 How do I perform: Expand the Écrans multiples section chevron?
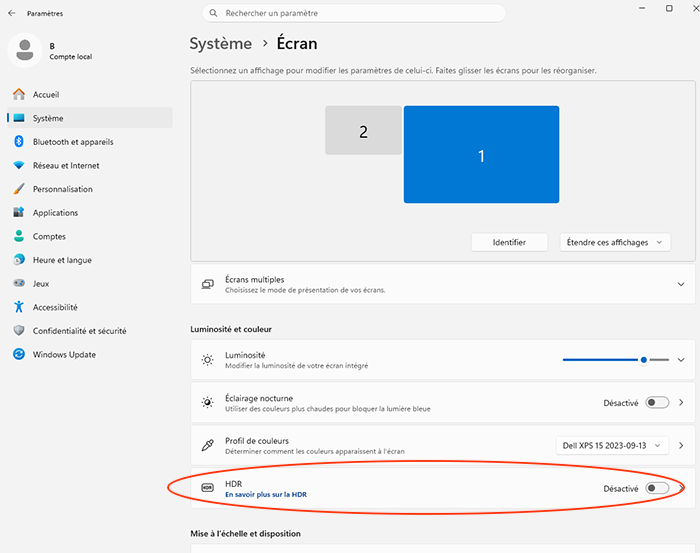[681, 284]
